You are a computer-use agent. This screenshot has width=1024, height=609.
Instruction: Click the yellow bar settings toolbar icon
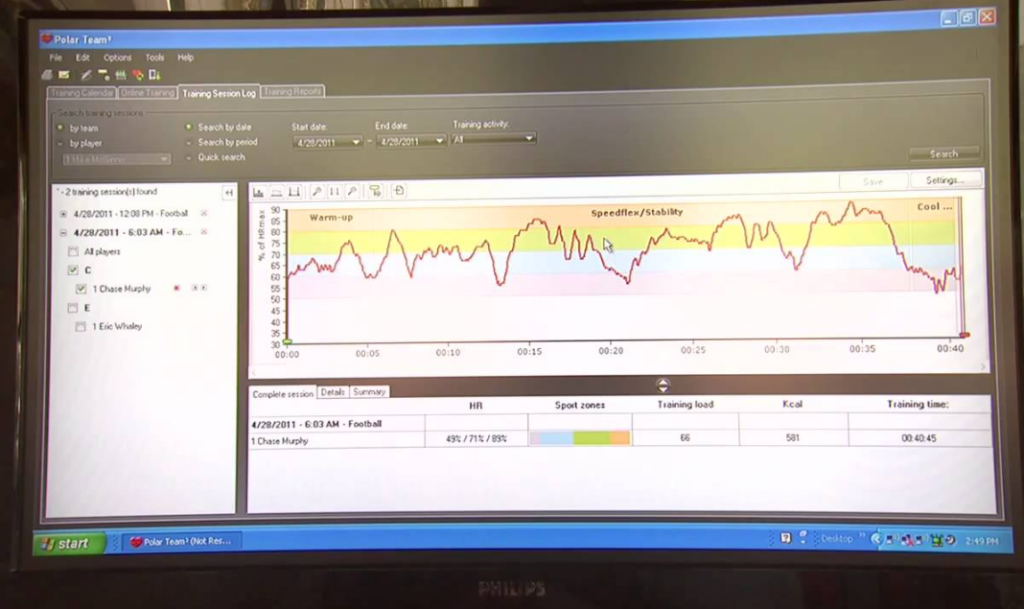103,75
